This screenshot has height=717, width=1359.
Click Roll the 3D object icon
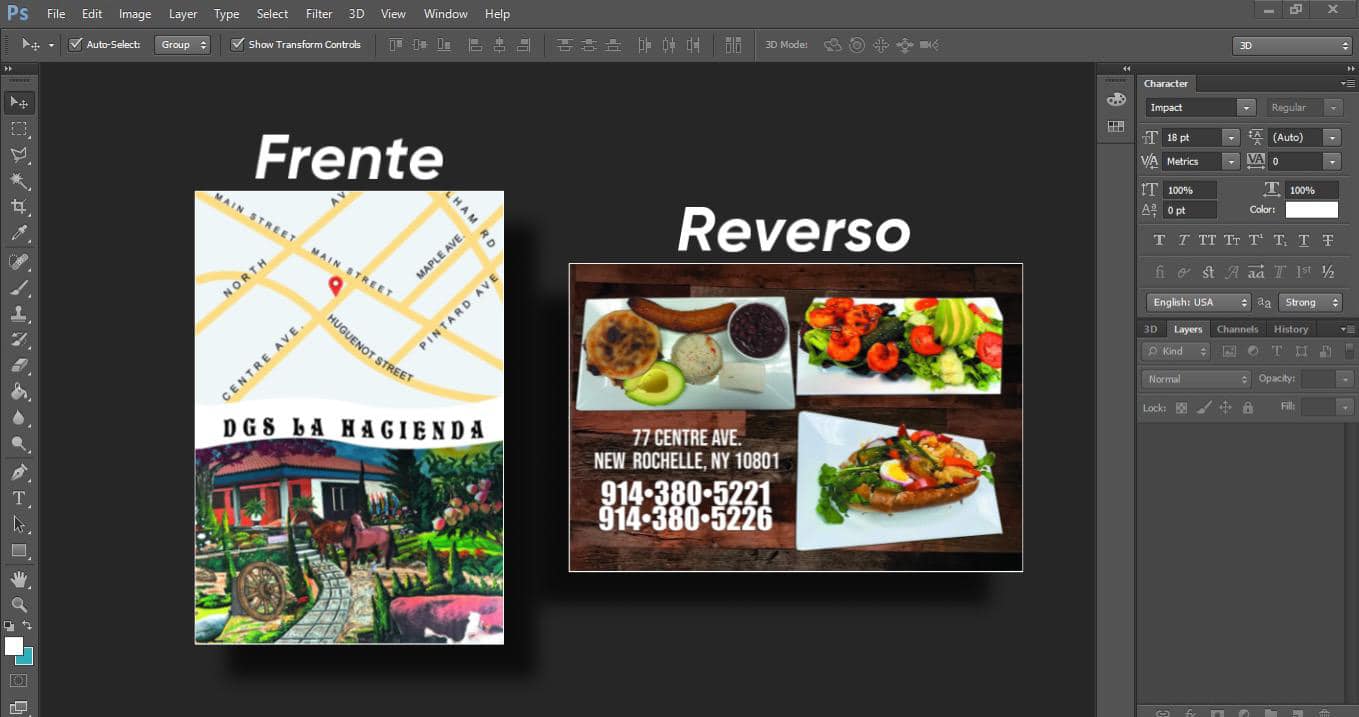click(x=857, y=45)
